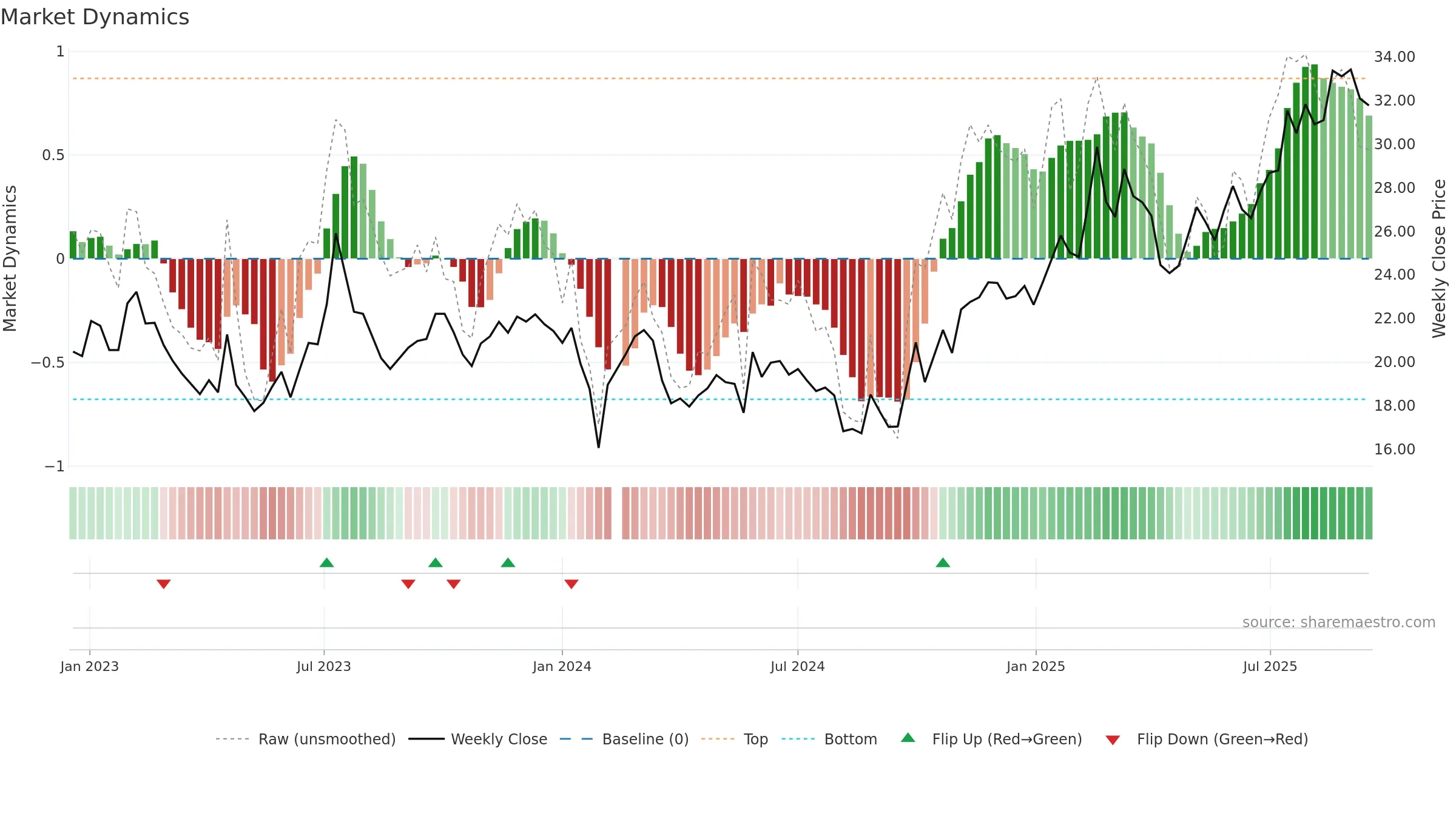Click the Jul 2025 x-axis label

(1270, 666)
